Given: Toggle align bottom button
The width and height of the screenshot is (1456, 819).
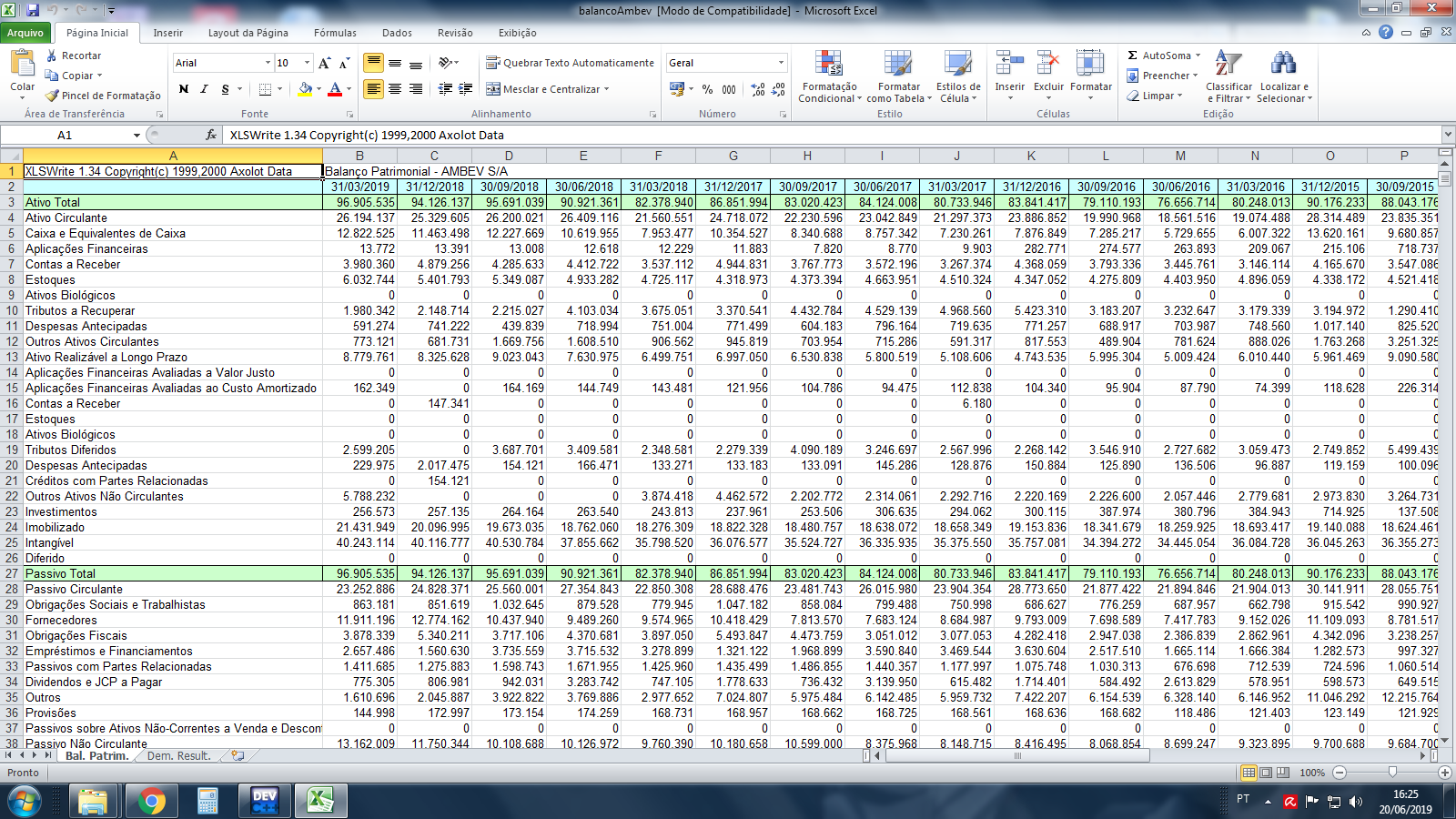Looking at the screenshot, I should pos(416,63).
